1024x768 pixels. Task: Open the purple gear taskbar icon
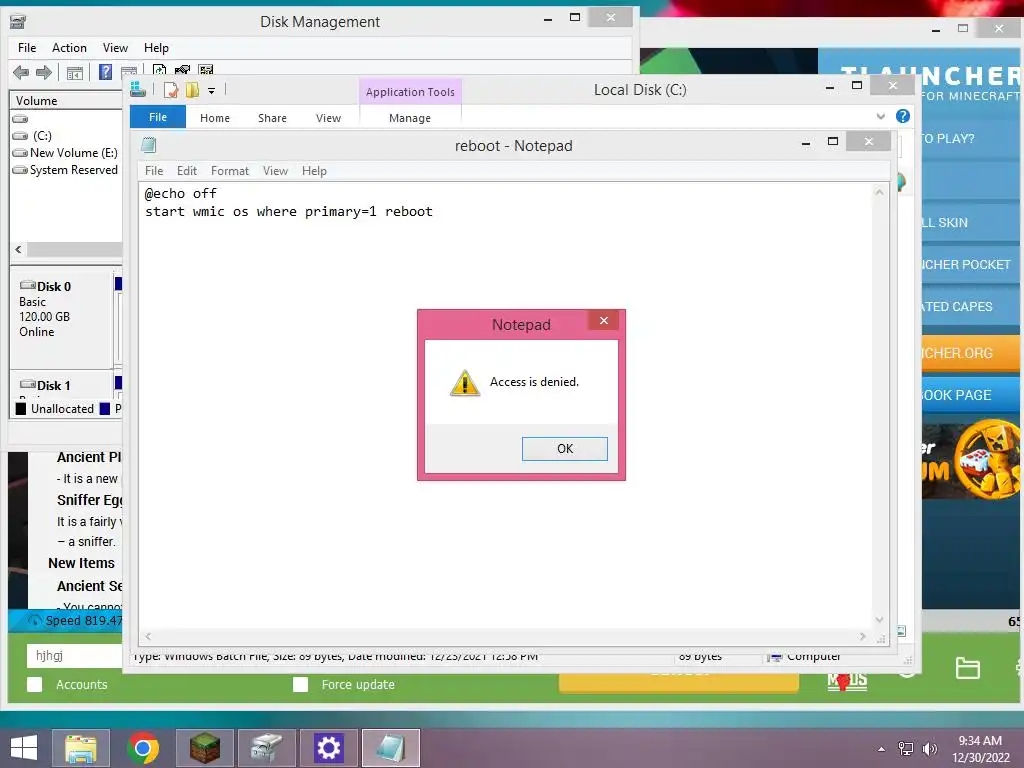[x=328, y=748]
